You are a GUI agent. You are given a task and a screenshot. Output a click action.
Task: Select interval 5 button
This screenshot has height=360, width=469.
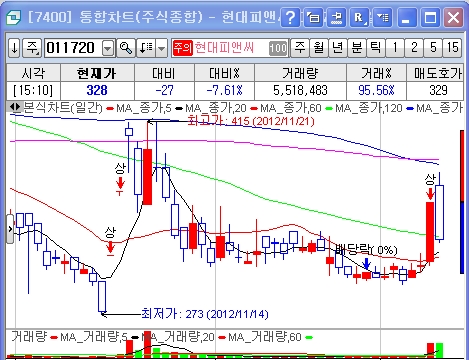tap(433, 48)
